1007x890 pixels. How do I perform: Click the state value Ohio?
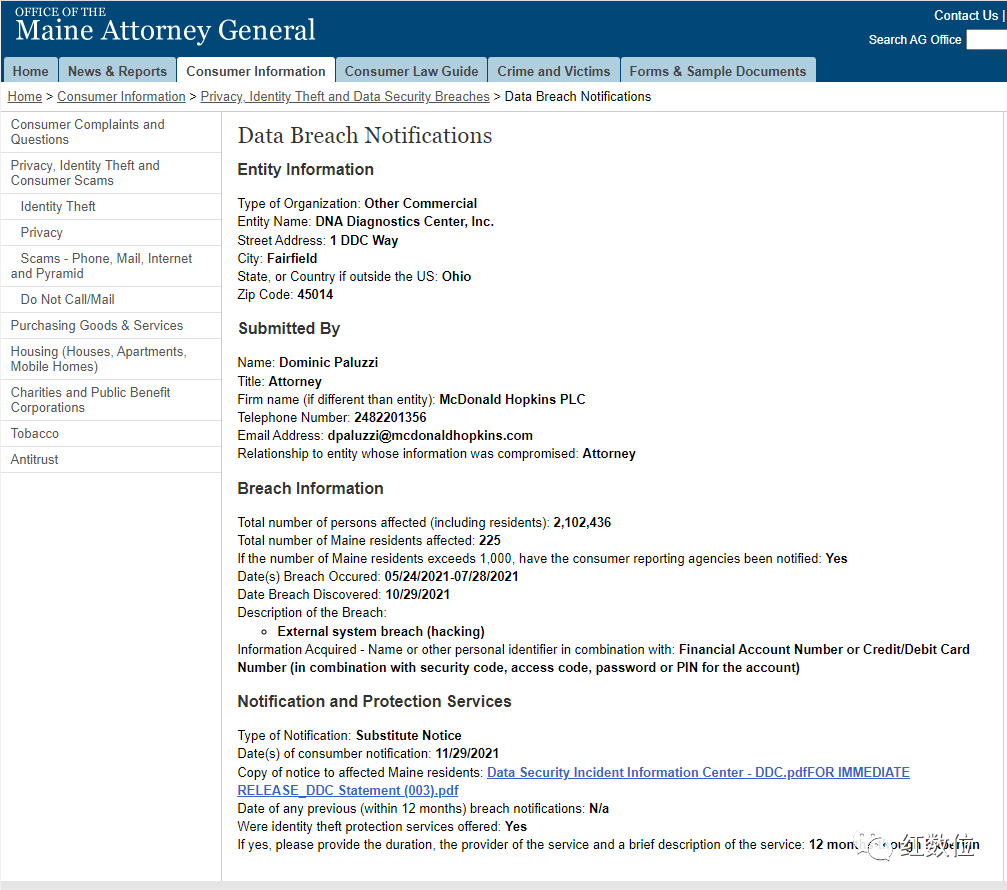[x=457, y=277]
